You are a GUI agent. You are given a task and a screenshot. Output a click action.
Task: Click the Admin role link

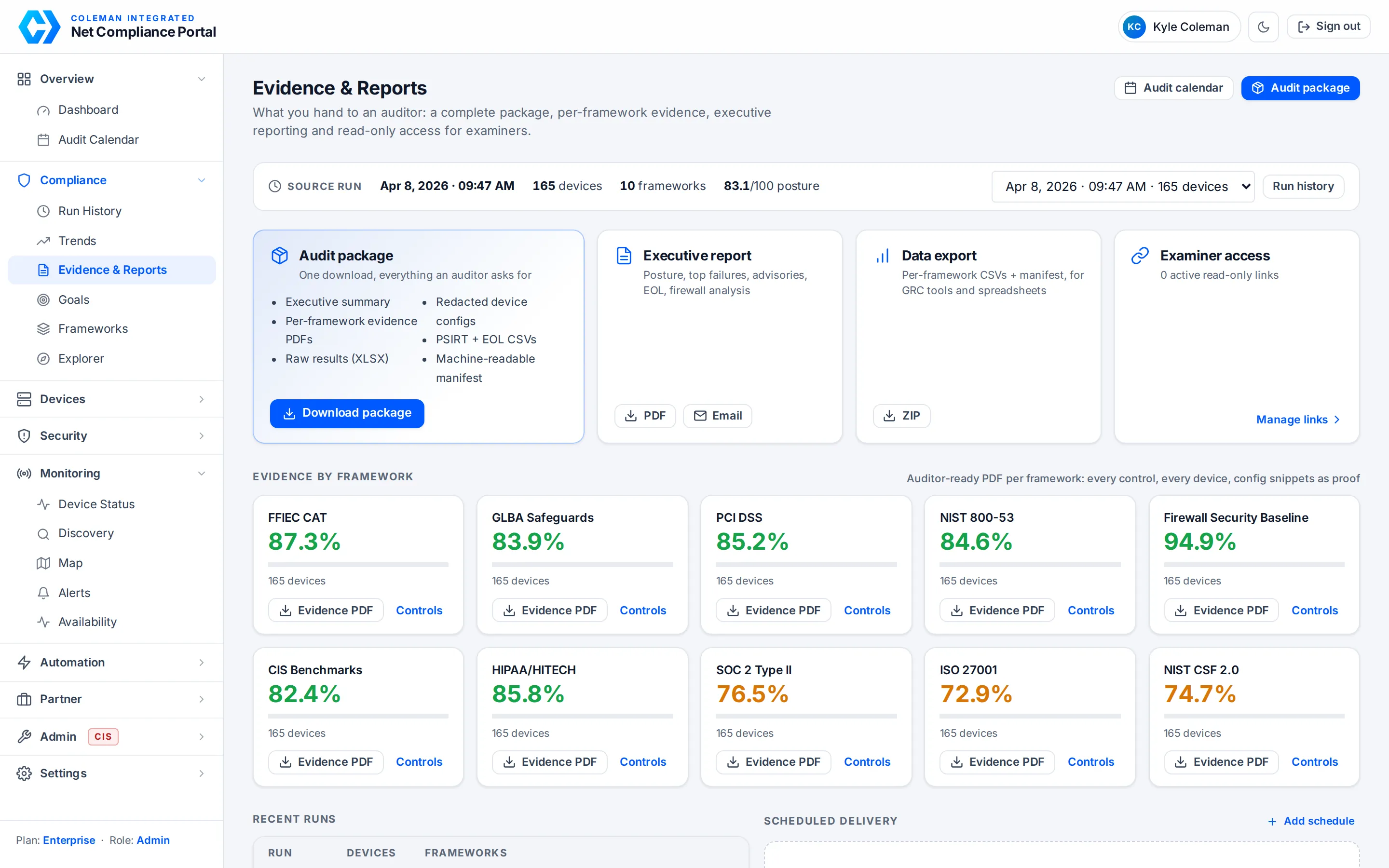(153, 840)
